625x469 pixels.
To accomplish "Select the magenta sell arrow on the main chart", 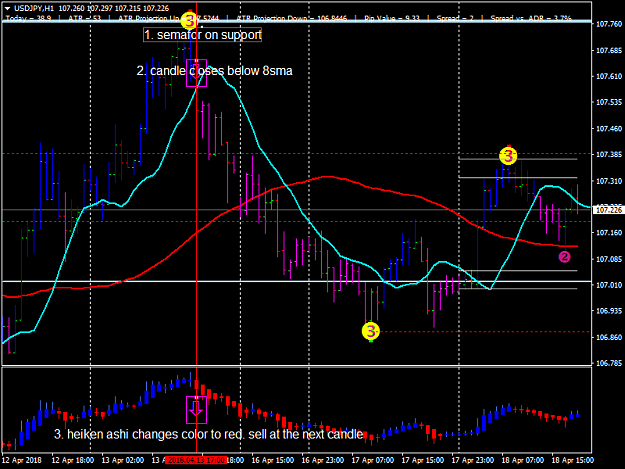I will [x=197, y=73].
